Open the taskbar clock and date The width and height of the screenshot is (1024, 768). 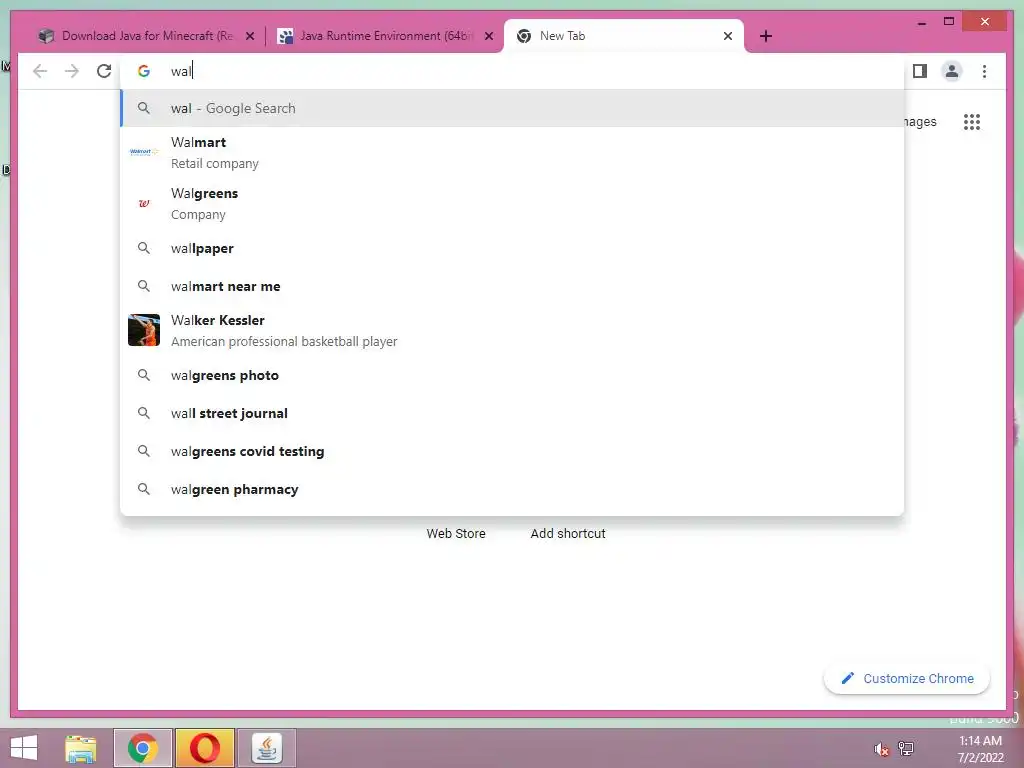point(980,749)
